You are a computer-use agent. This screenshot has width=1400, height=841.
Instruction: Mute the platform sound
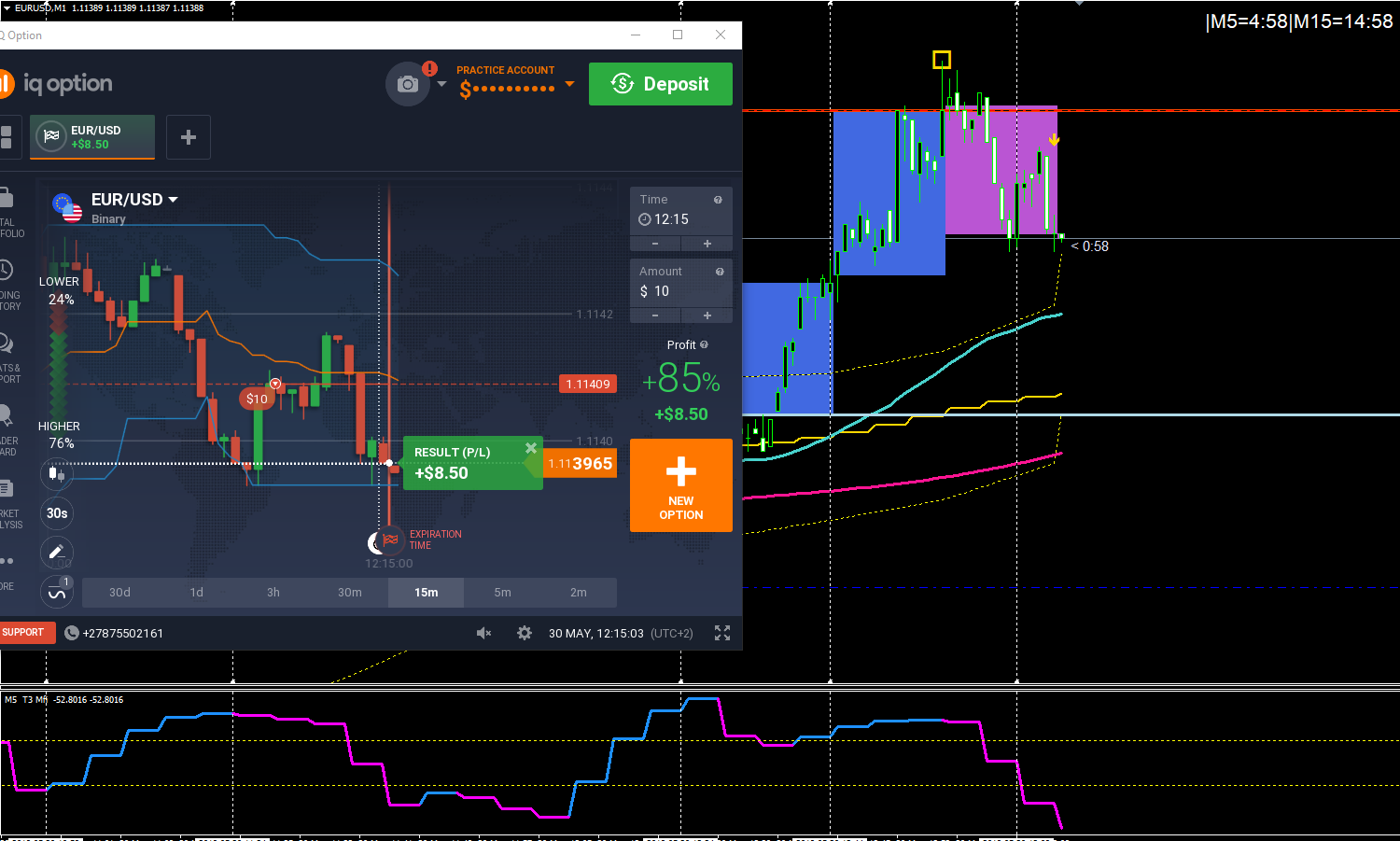(x=483, y=633)
